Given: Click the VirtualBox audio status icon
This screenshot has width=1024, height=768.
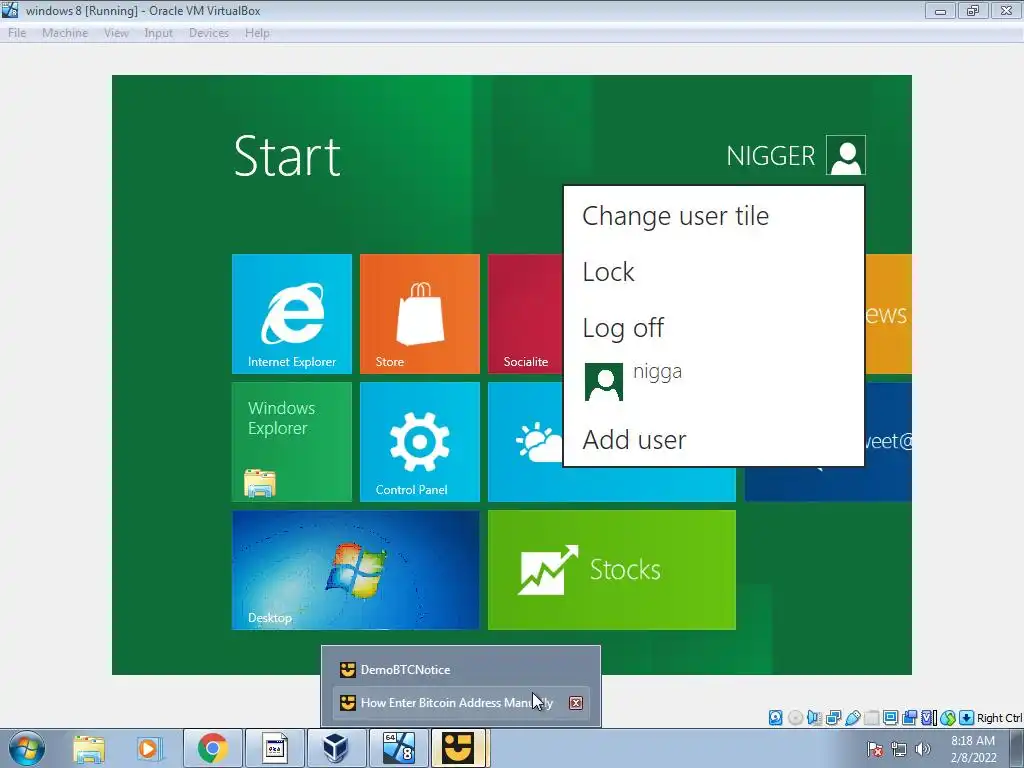Looking at the screenshot, I should point(814,718).
